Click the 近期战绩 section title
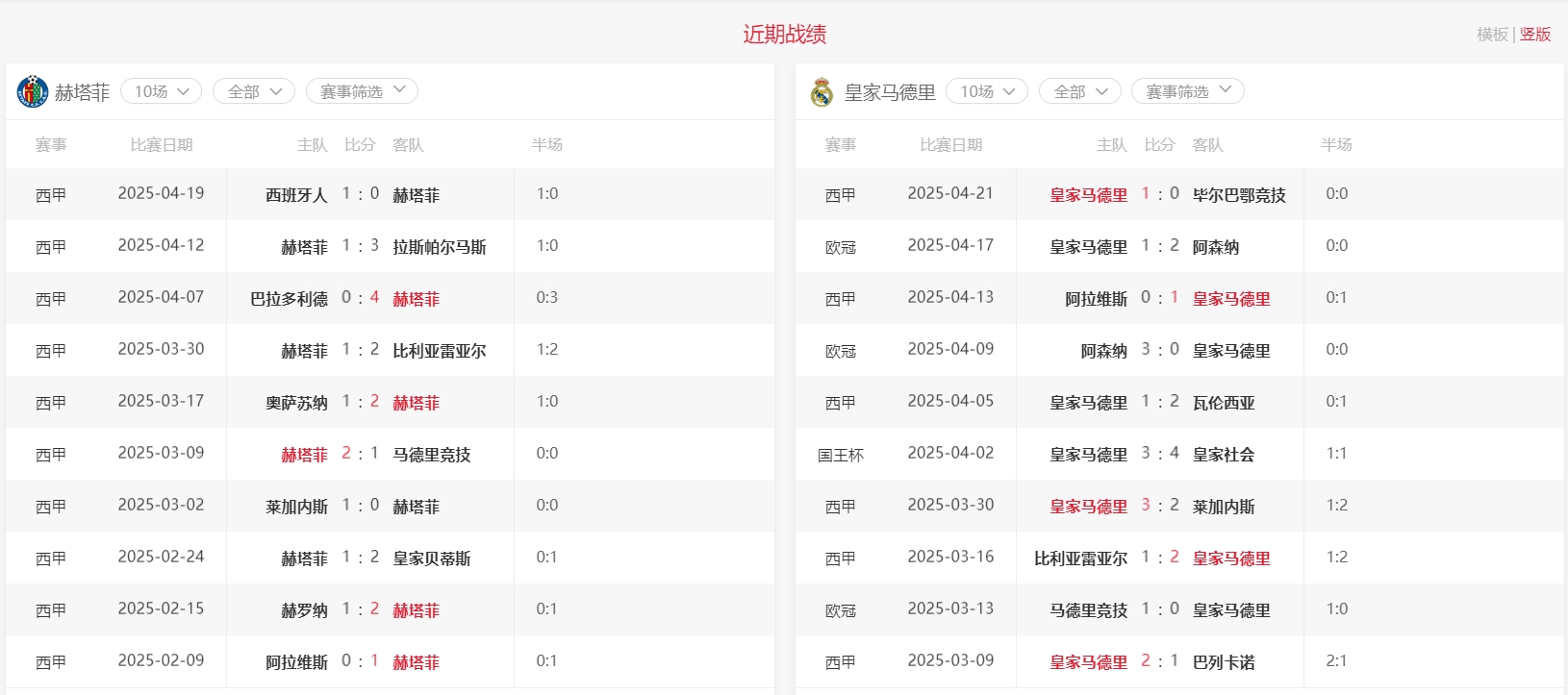The height and width of the screenshot is (695, 1568). pyautogui.click(x=784, y=35)
